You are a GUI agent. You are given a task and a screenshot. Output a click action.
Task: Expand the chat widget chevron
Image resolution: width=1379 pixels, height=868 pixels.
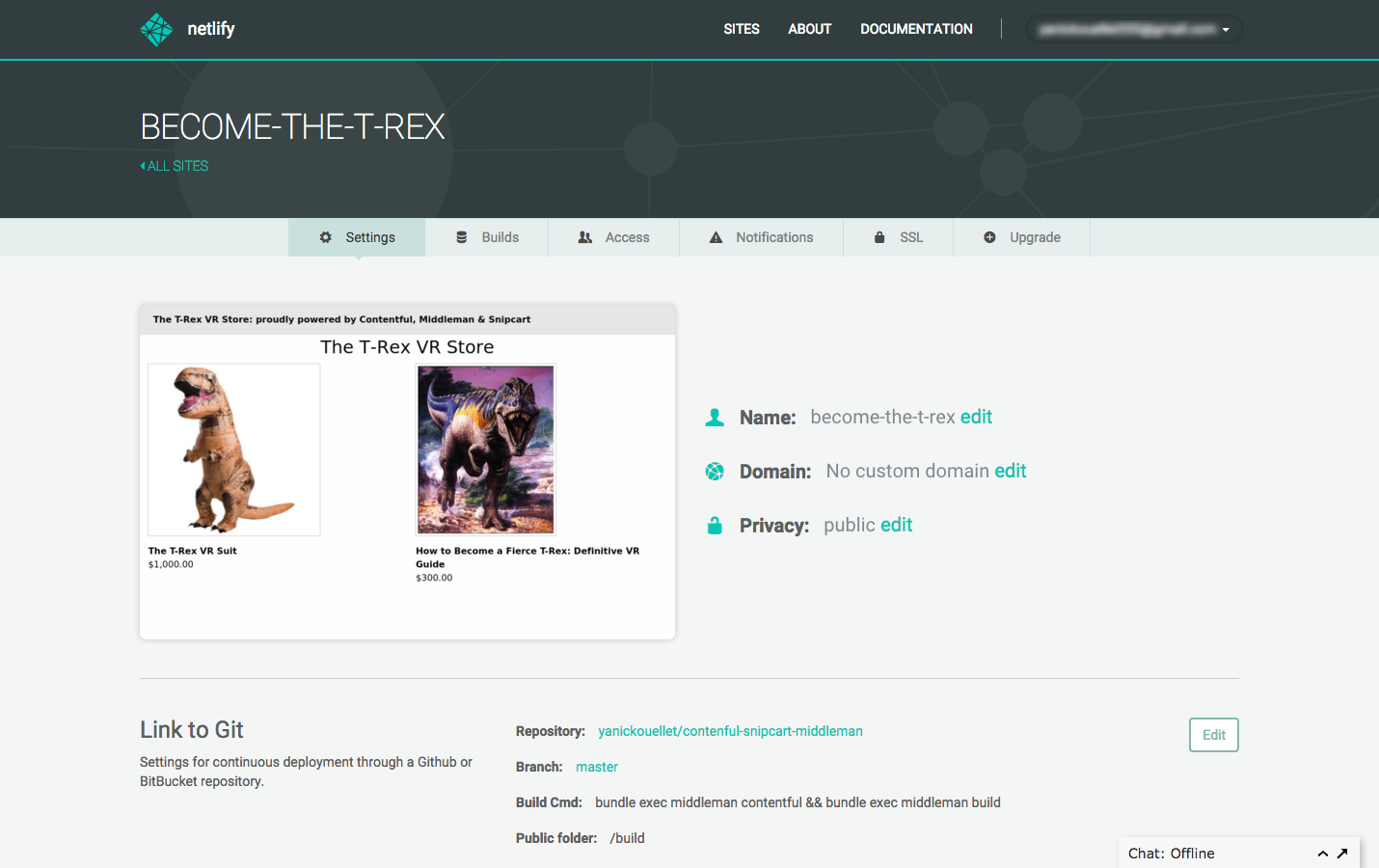[x=1323, y=854]
